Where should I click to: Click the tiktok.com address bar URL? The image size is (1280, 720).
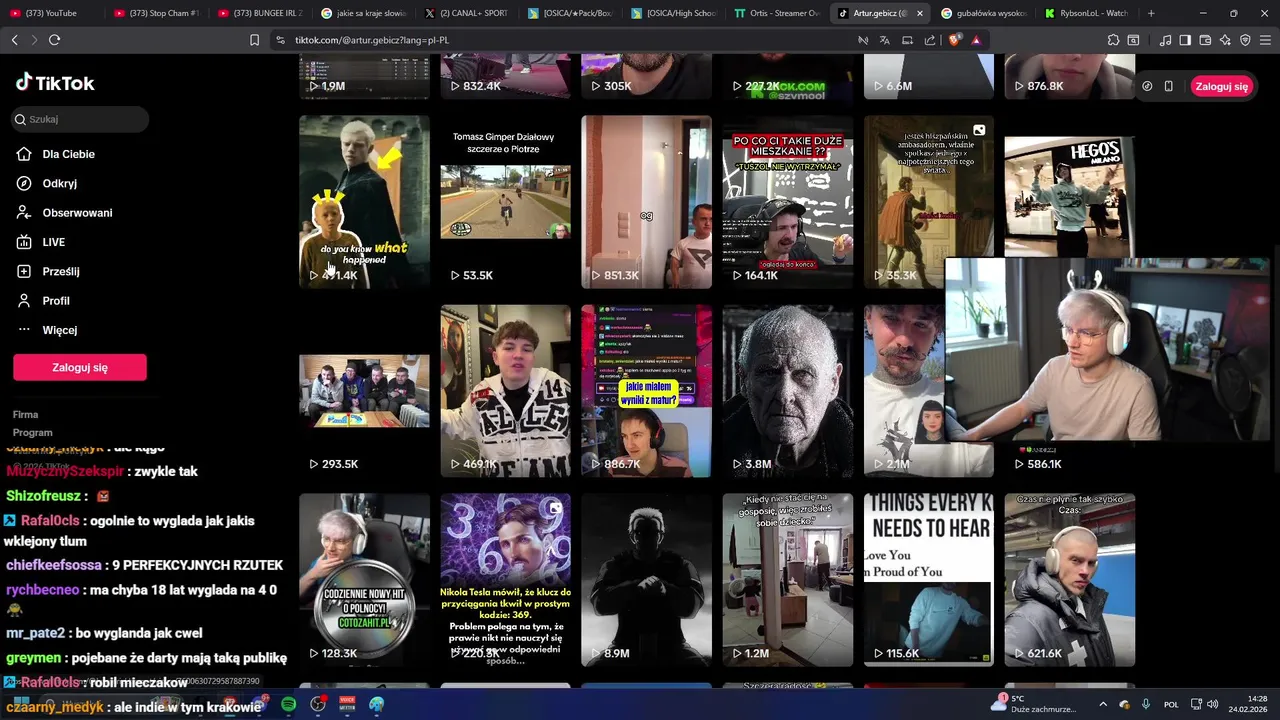372,40
